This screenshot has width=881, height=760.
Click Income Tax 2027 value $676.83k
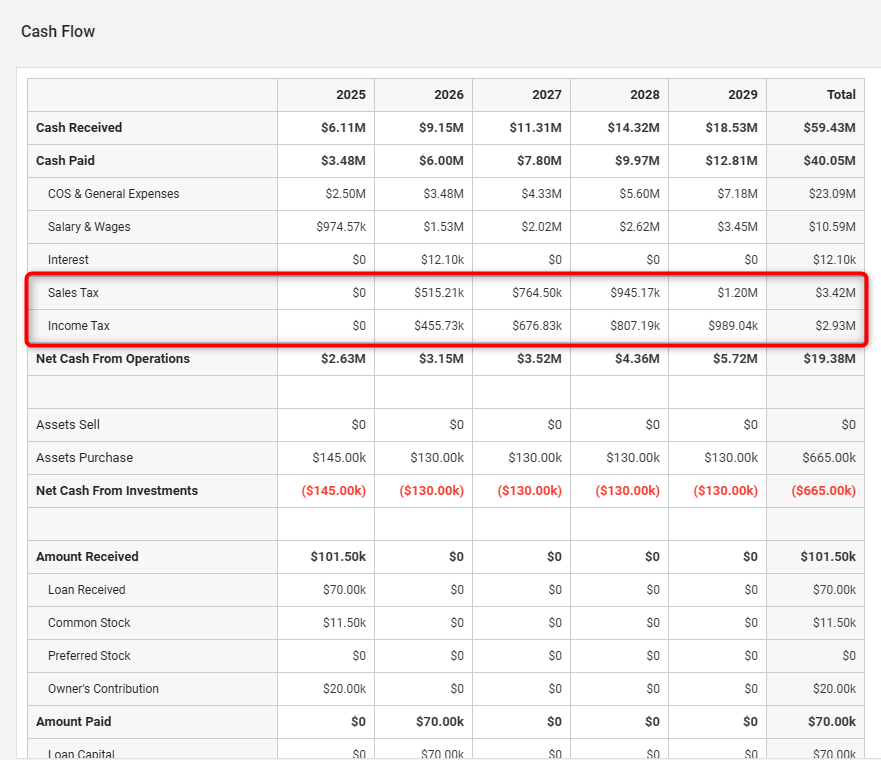(x=535, y=326)
